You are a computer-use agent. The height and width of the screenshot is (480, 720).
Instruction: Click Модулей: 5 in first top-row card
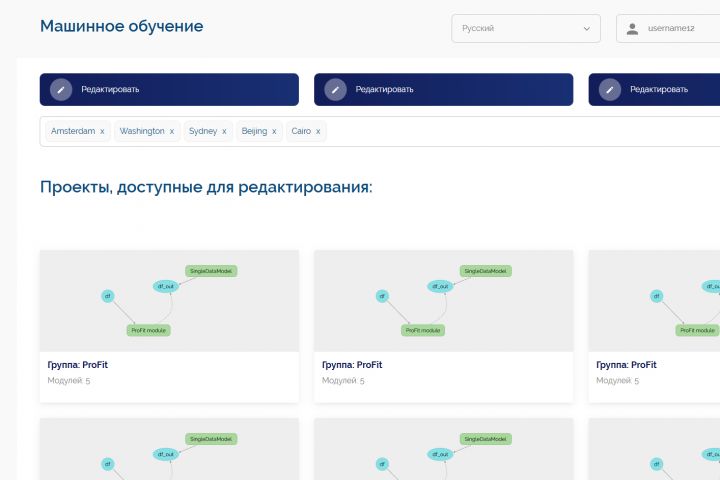[x=69, y=381]
